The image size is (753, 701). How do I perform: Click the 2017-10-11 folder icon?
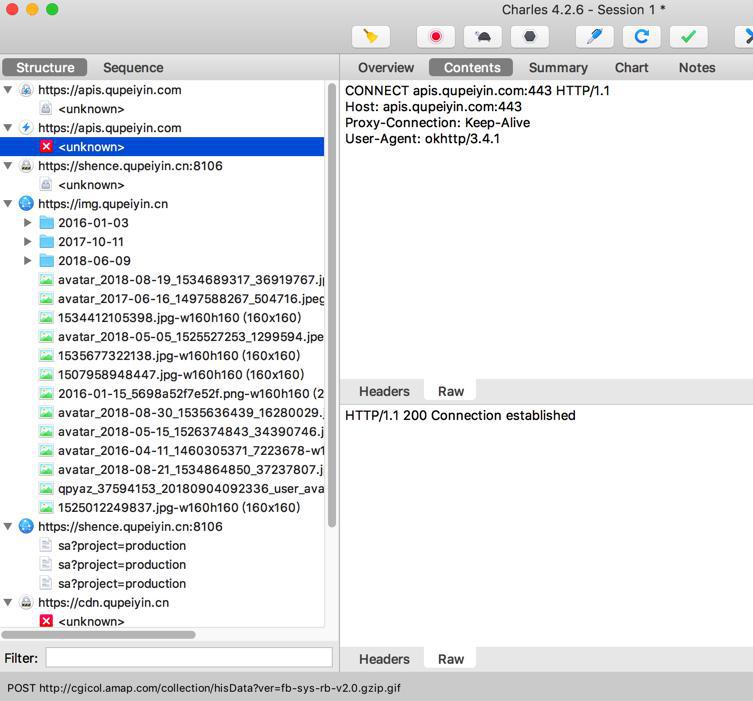[x=46, y=242]
